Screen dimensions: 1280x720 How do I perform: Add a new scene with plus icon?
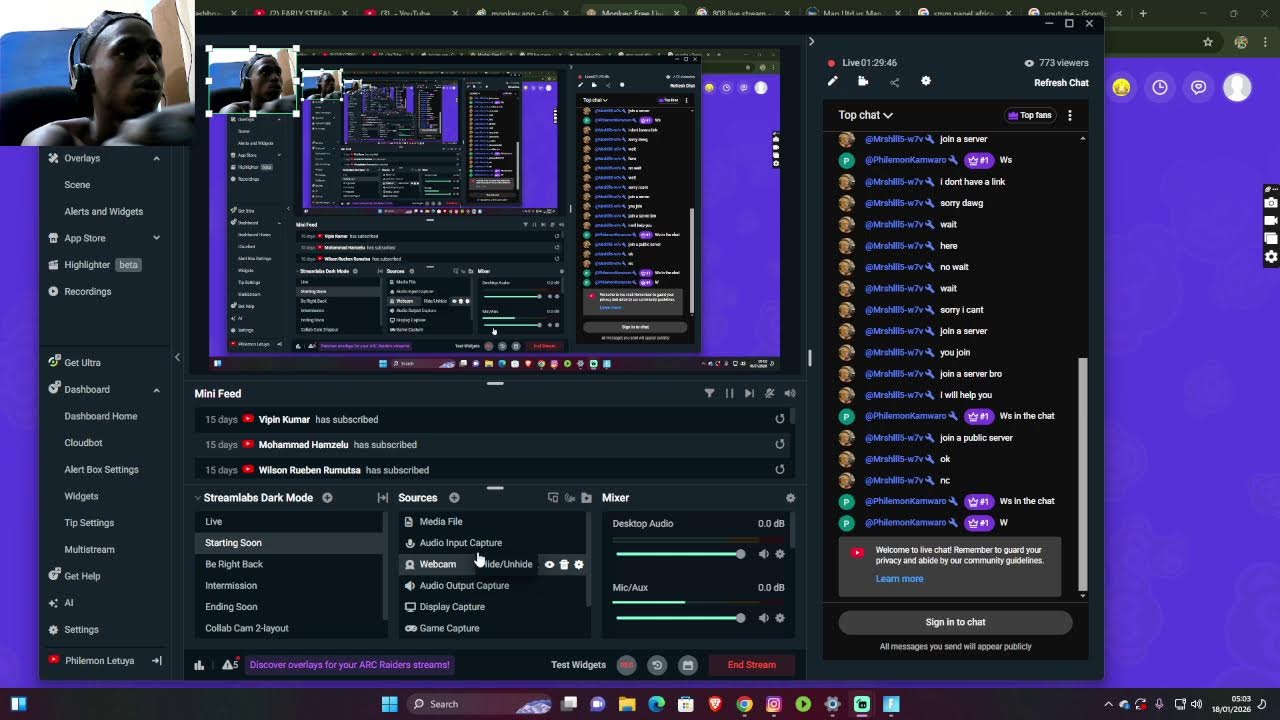click(x=327, y=498)
